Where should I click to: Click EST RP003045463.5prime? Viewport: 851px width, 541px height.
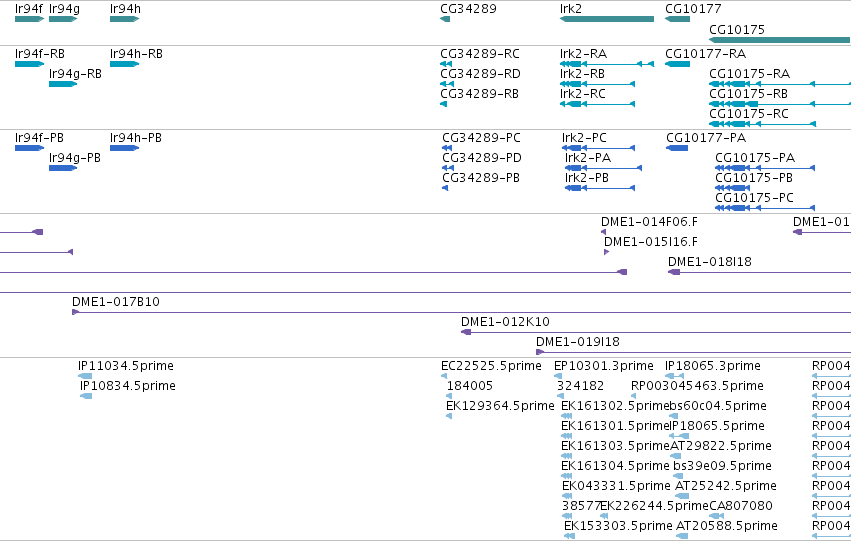coord(697,386)
